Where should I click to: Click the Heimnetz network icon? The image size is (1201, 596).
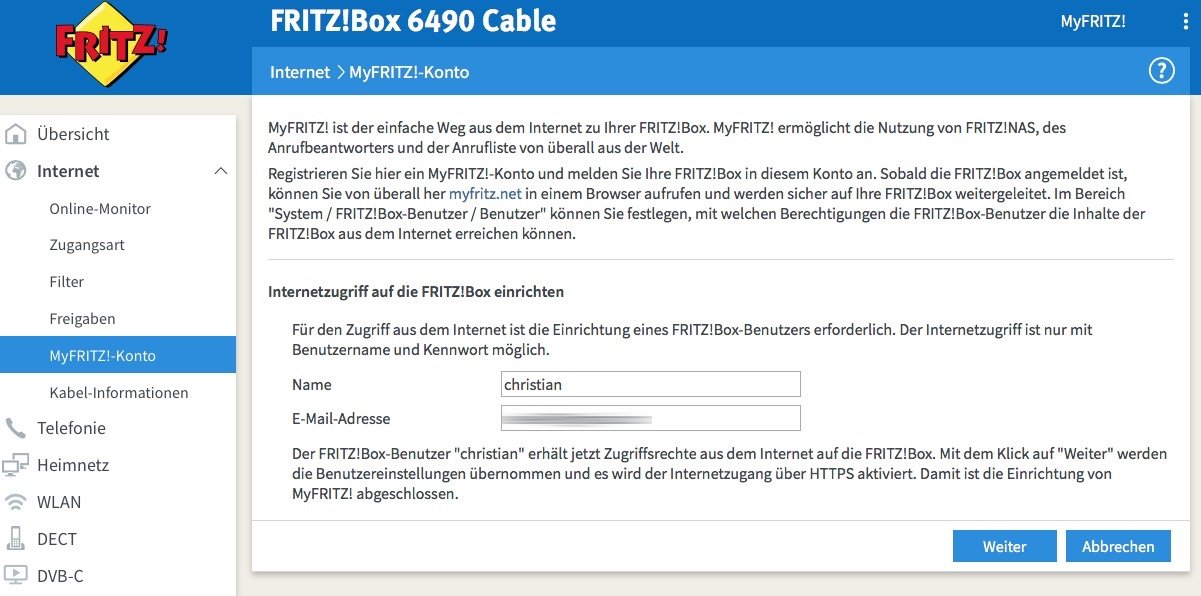15,465
